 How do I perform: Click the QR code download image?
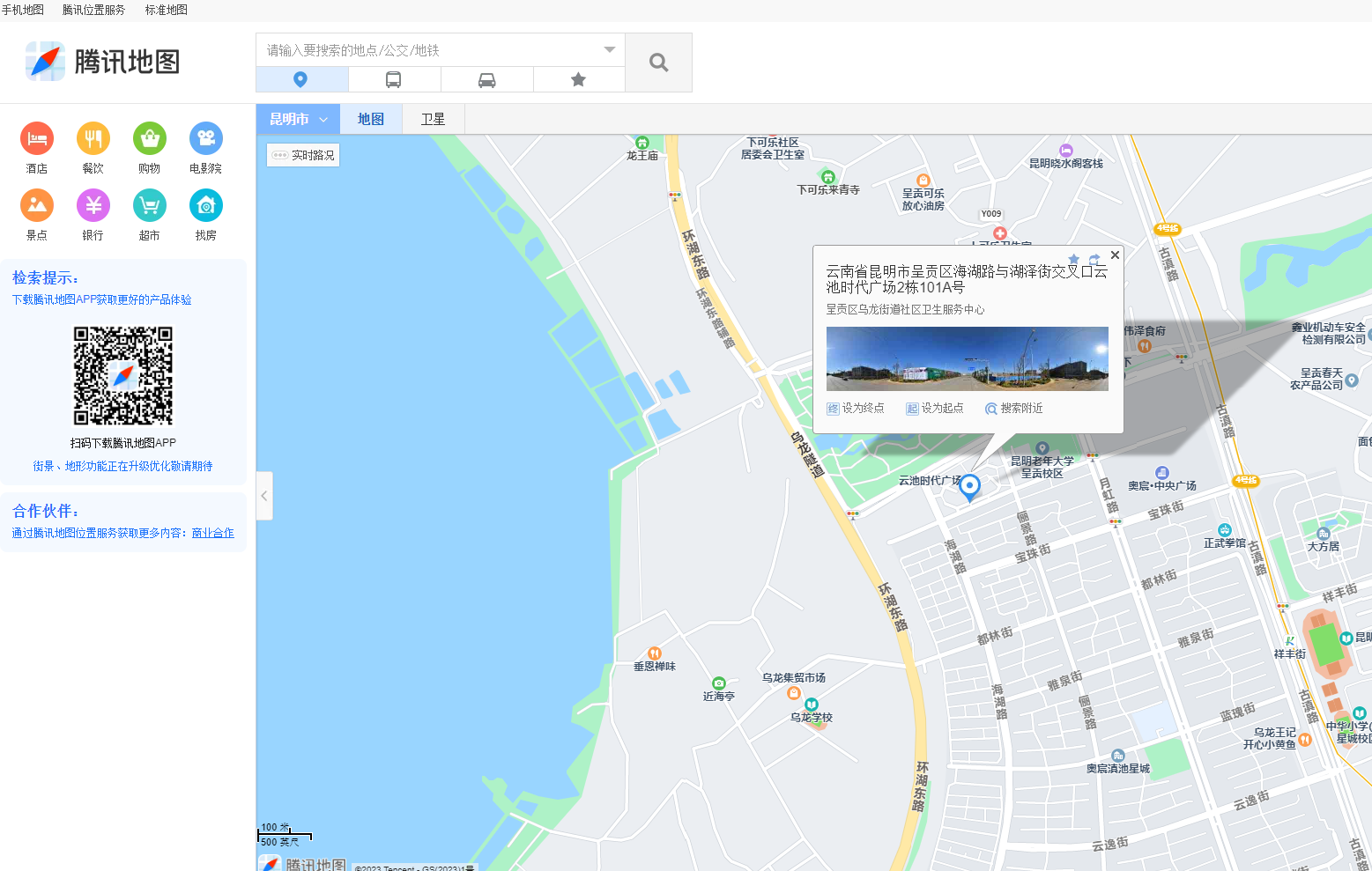[x=123, y=376]
